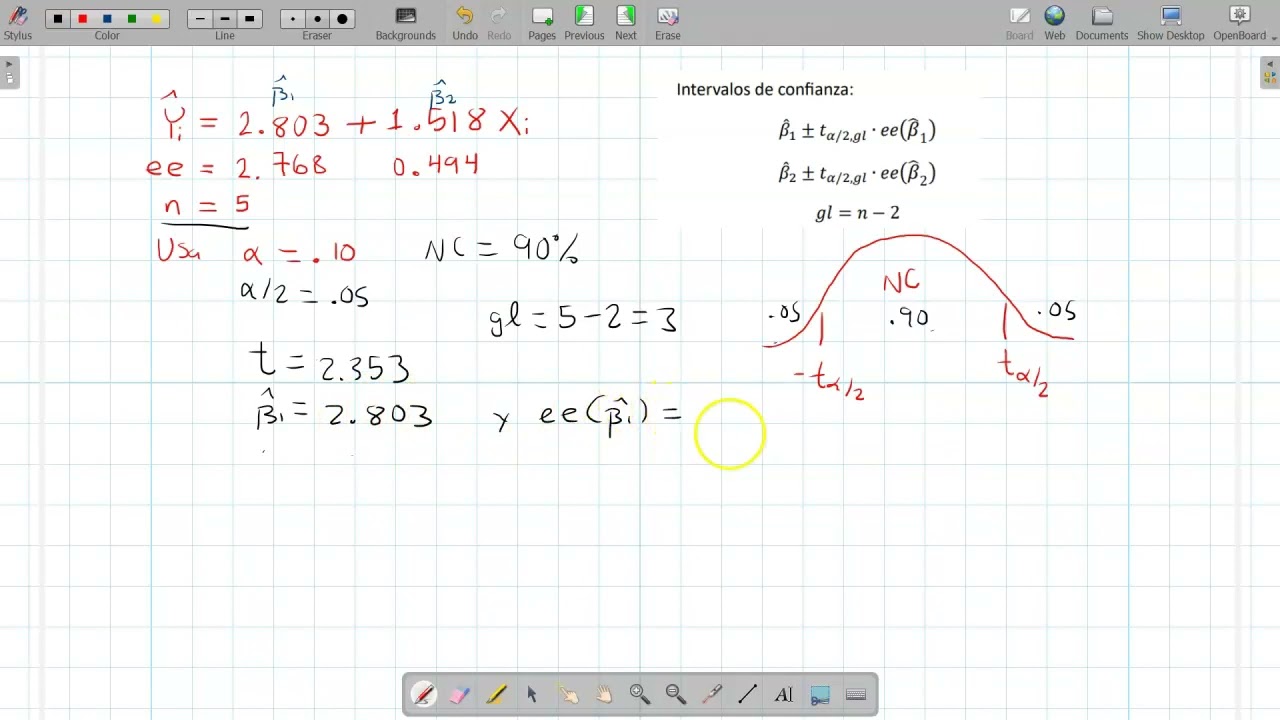
Task: Select the Capture screen region tool
Action: (820, 694)
